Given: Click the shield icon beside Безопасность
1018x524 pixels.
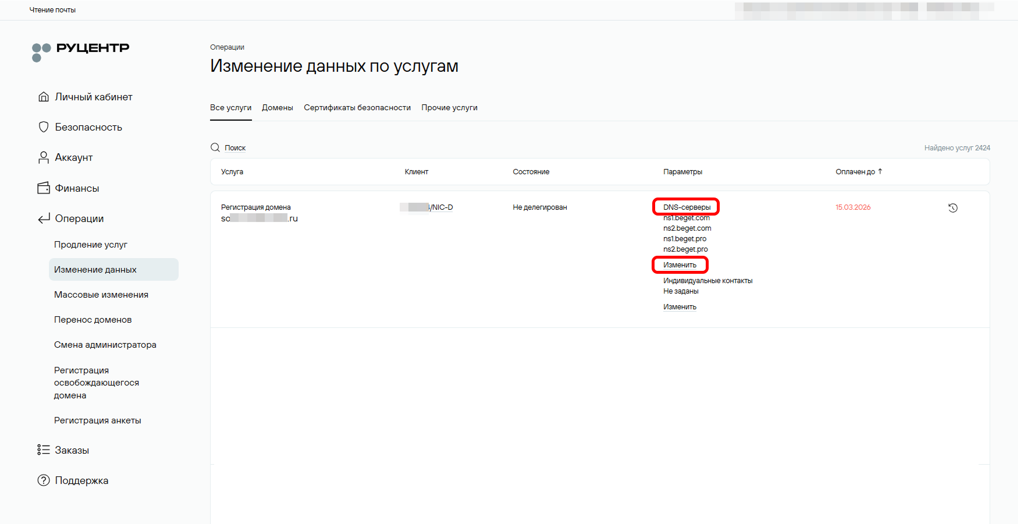Looking at the screenshot, I should pos(43,127).
